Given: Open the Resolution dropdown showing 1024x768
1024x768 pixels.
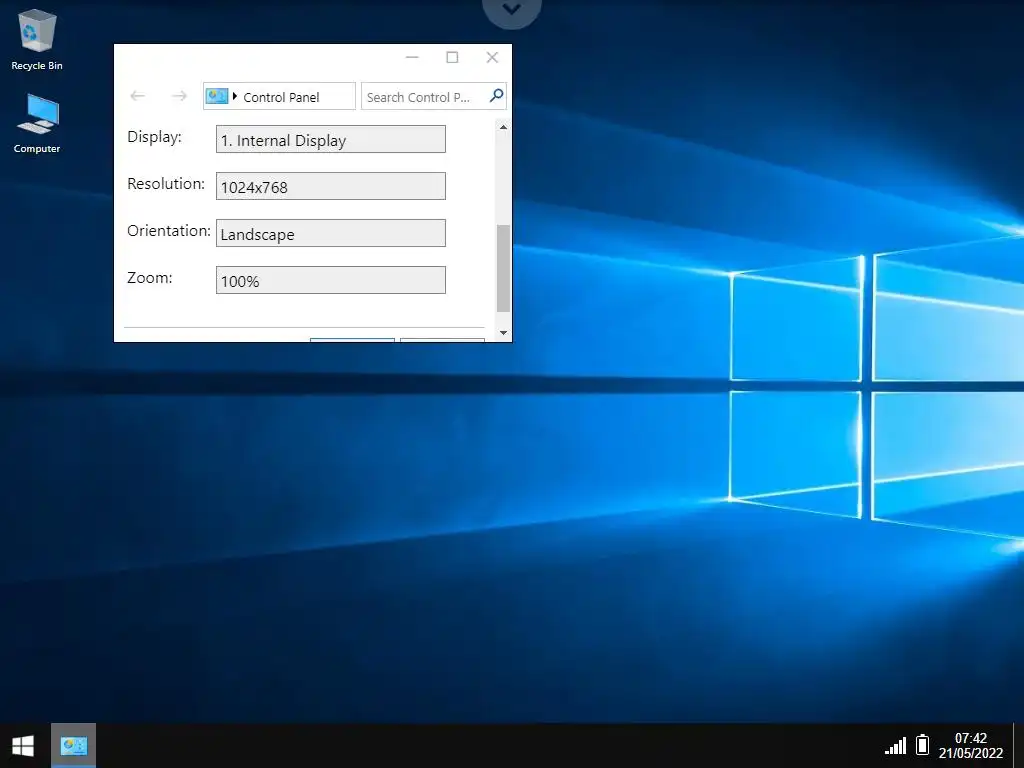Looking at the screenshot, I should pos(330,186).
